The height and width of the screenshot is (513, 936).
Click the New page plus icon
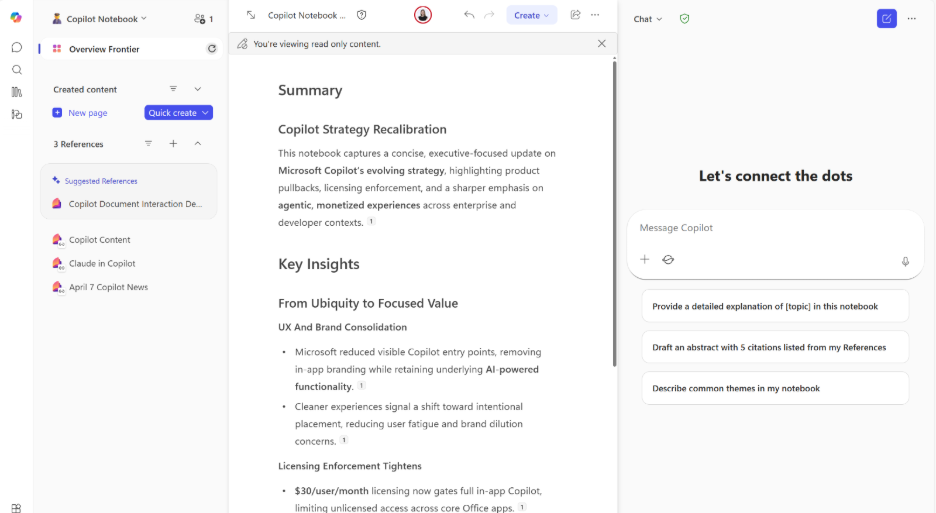pos(57,113)
